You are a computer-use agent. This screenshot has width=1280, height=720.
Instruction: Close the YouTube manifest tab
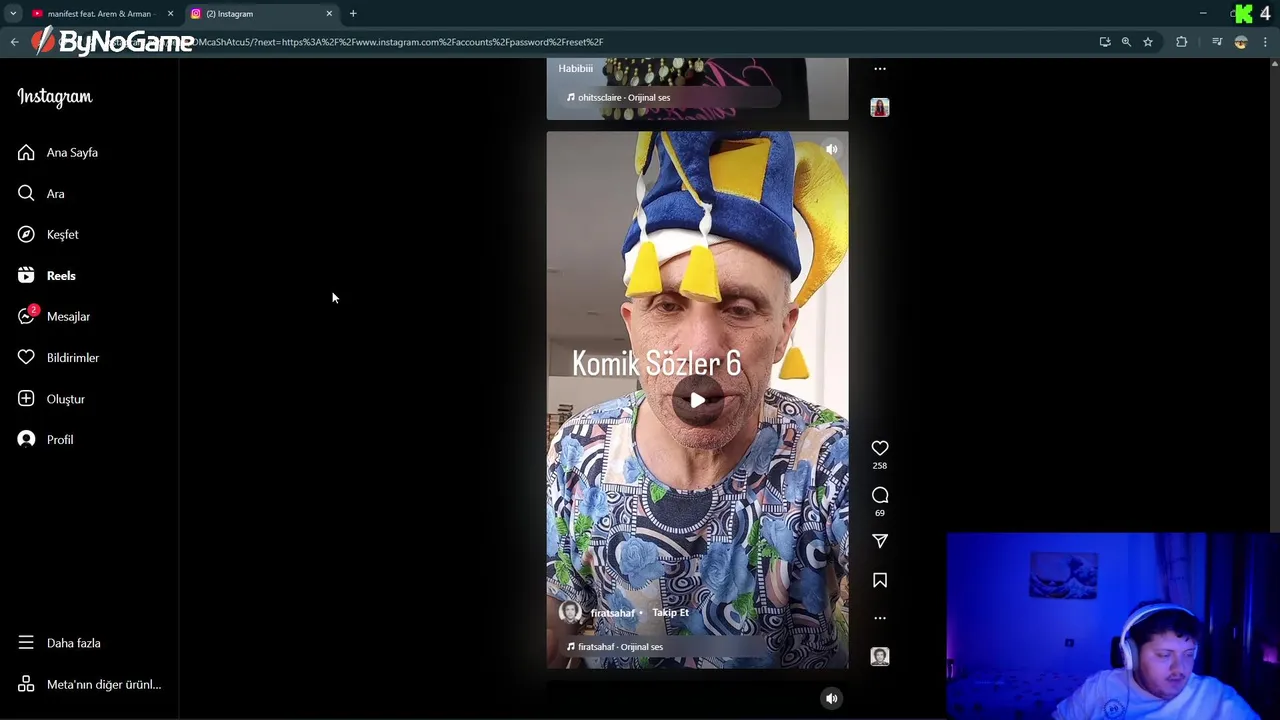coord(170,14)
